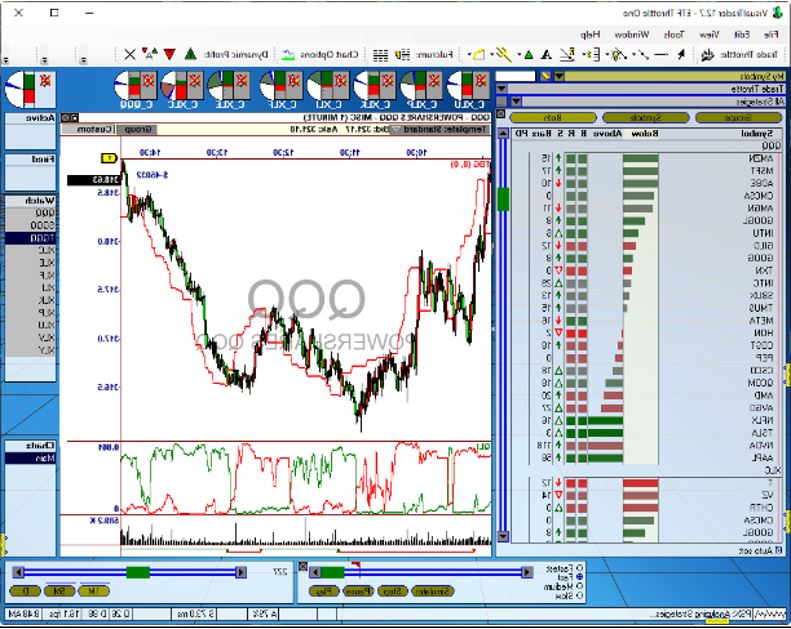Click the Trade Throttle hand icon in toolbar
Image resolution: width=791 pixels, height=629 pixels.
coord(707,54)
